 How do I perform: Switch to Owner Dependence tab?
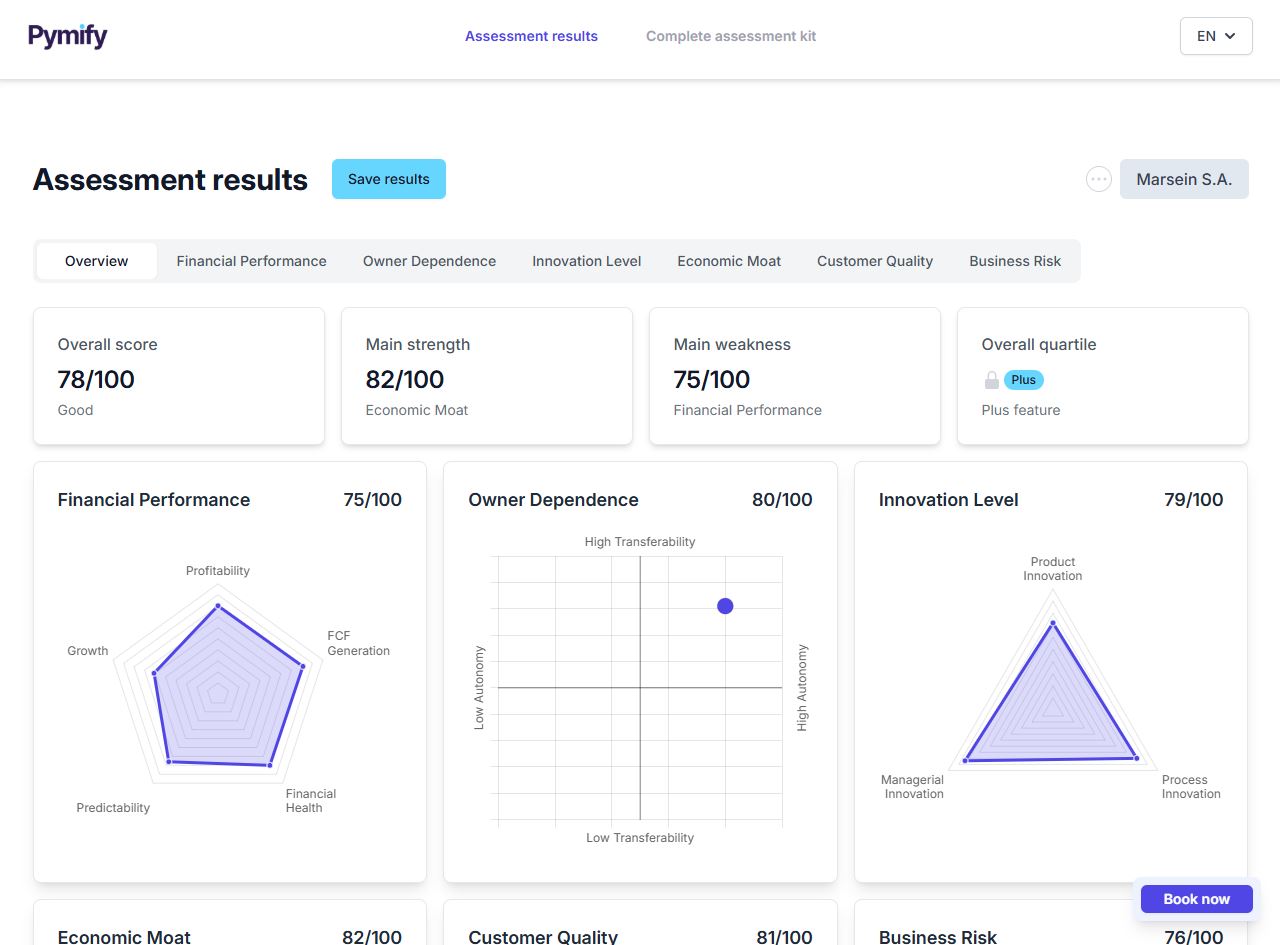[429, 261]
